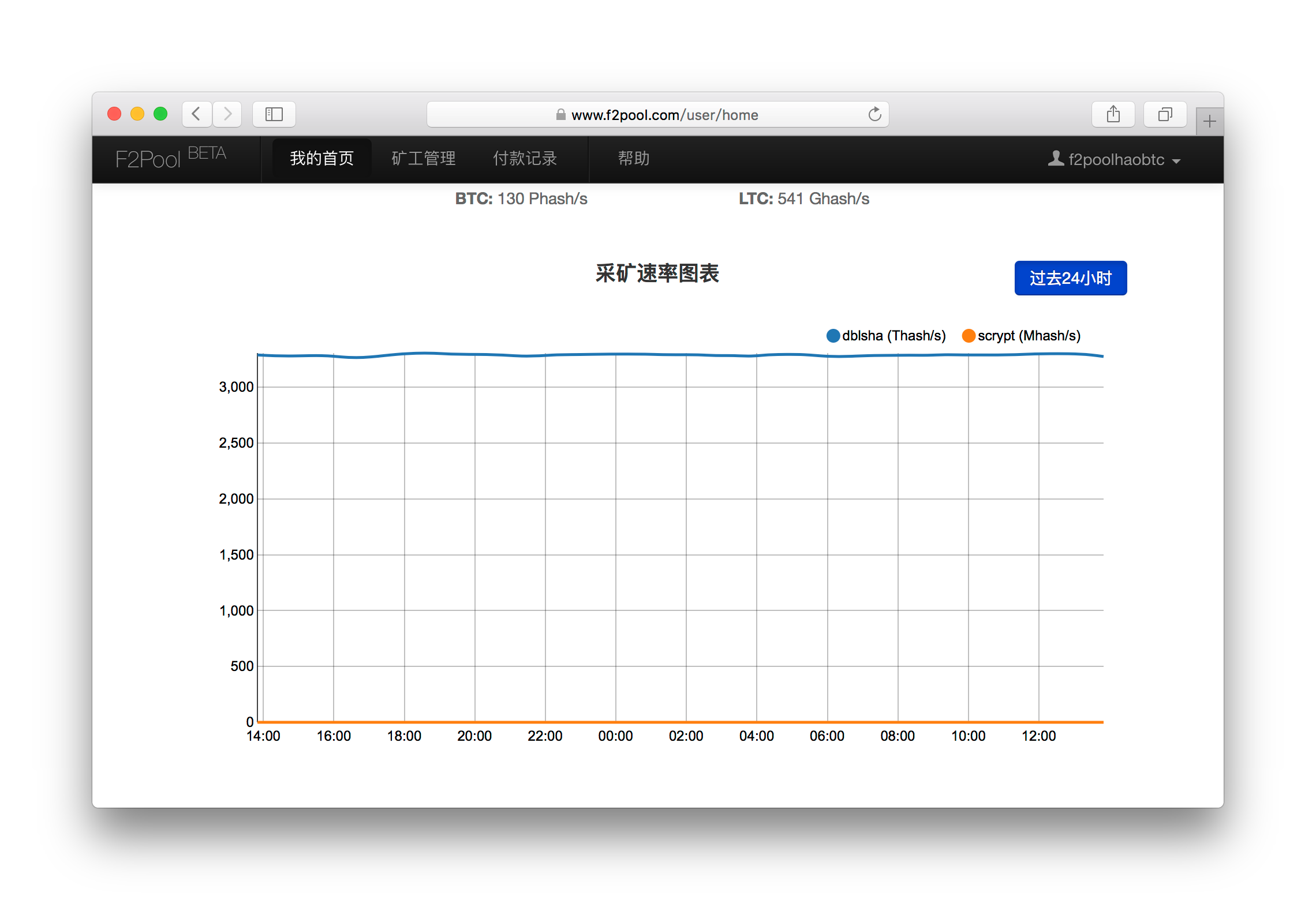The width and height of the screenshot is (1316, 900).
Task: Click the 过去24小时 button
Action: tap(1070, 278)
